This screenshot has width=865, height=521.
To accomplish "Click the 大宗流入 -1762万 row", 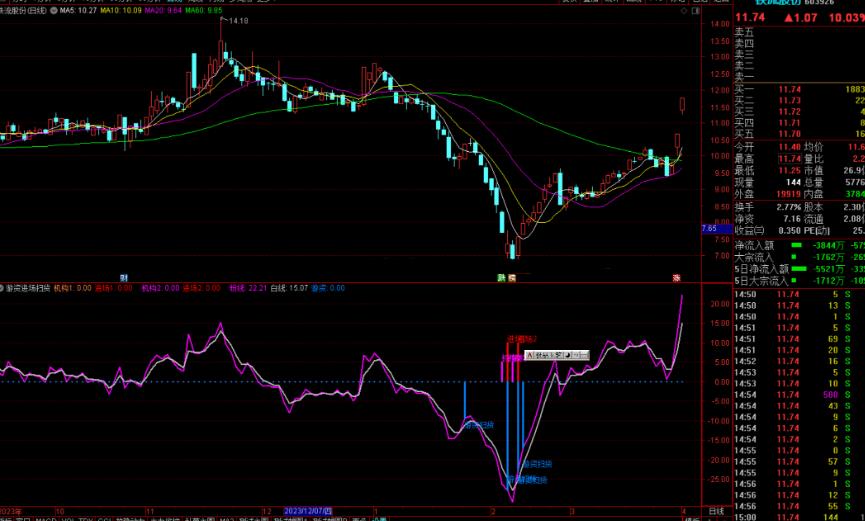I will click(x=799, y=257).
